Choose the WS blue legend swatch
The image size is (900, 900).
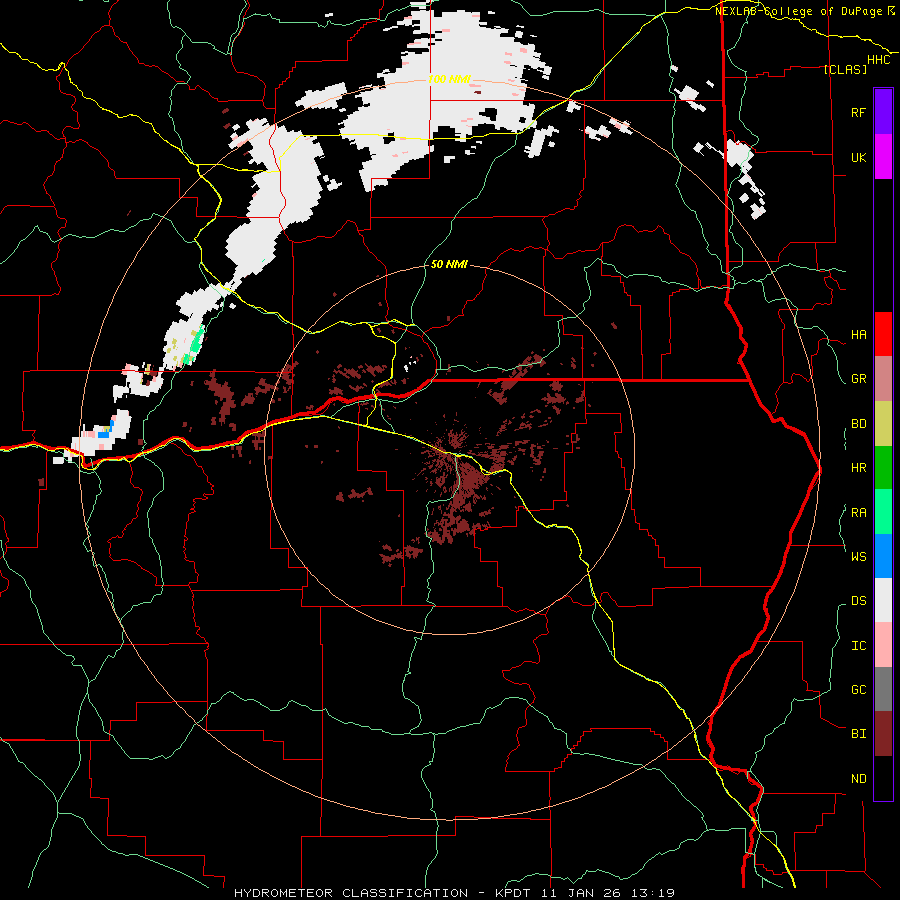(883, 556)
